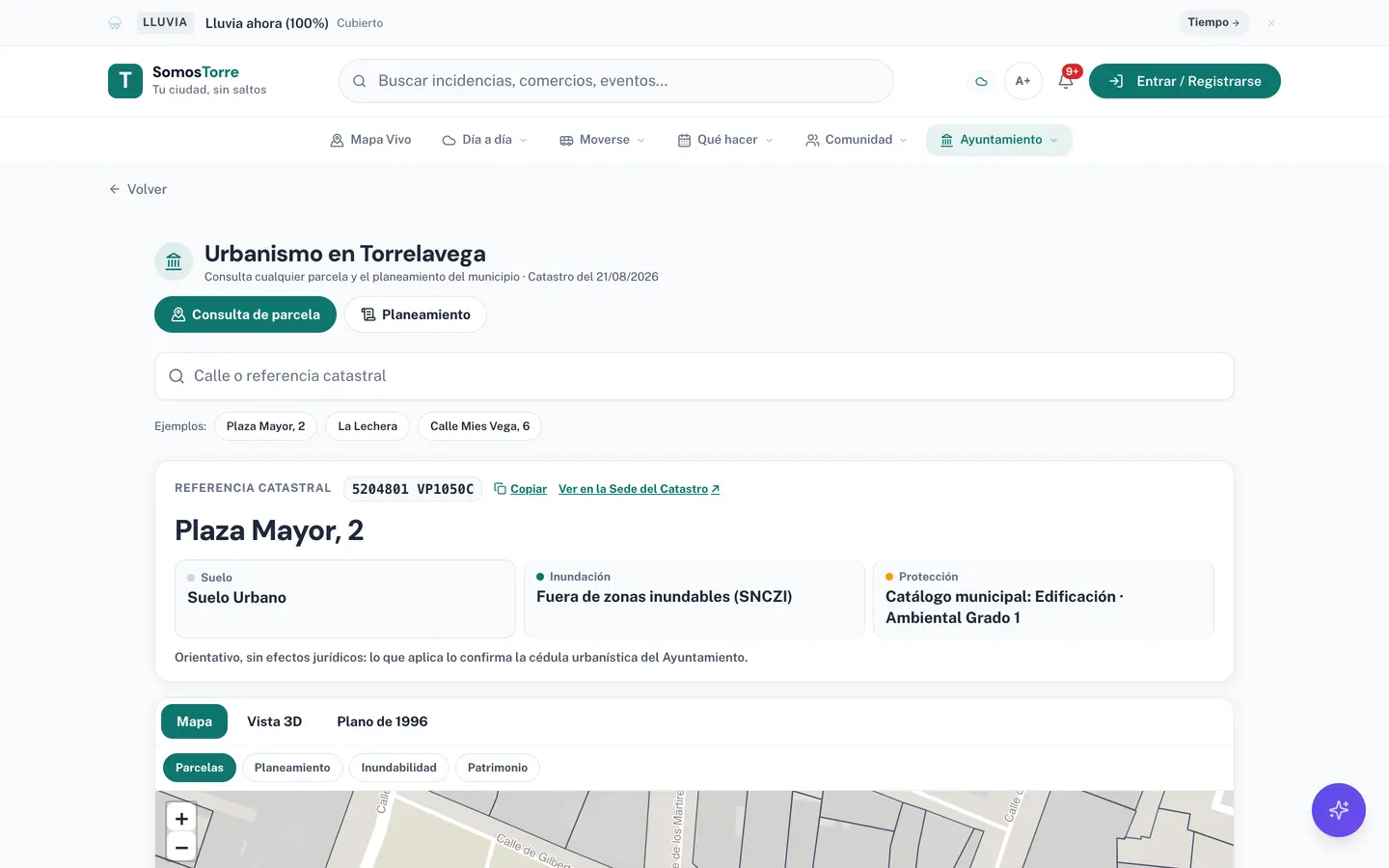1389x868 pixels.
Task: Pick the Plaza Mayor, 2 example chip
Action: tap(265, 426)
